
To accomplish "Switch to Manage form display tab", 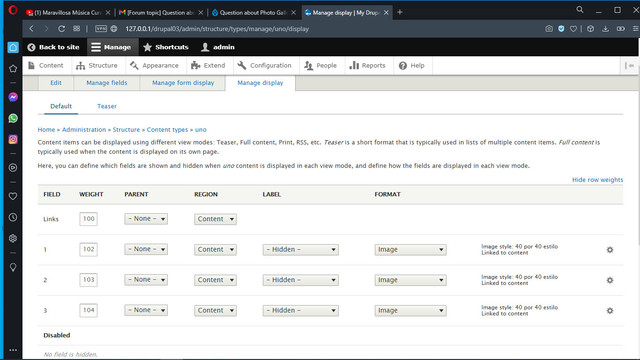I will (x=183, y=83).
